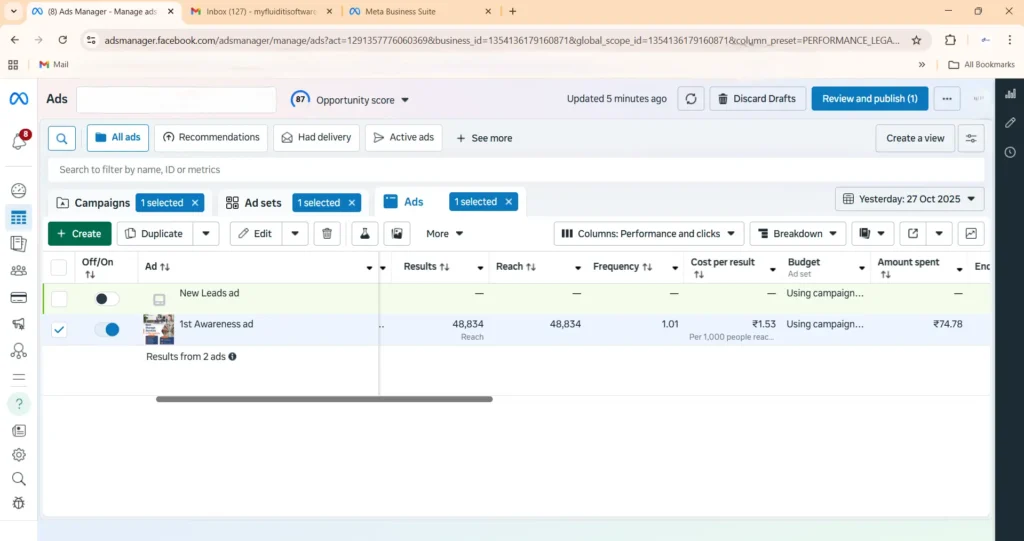Open notifications bell with 8 badge
Viewport: 1024px width, 541px height.
[x=19, y=140]
